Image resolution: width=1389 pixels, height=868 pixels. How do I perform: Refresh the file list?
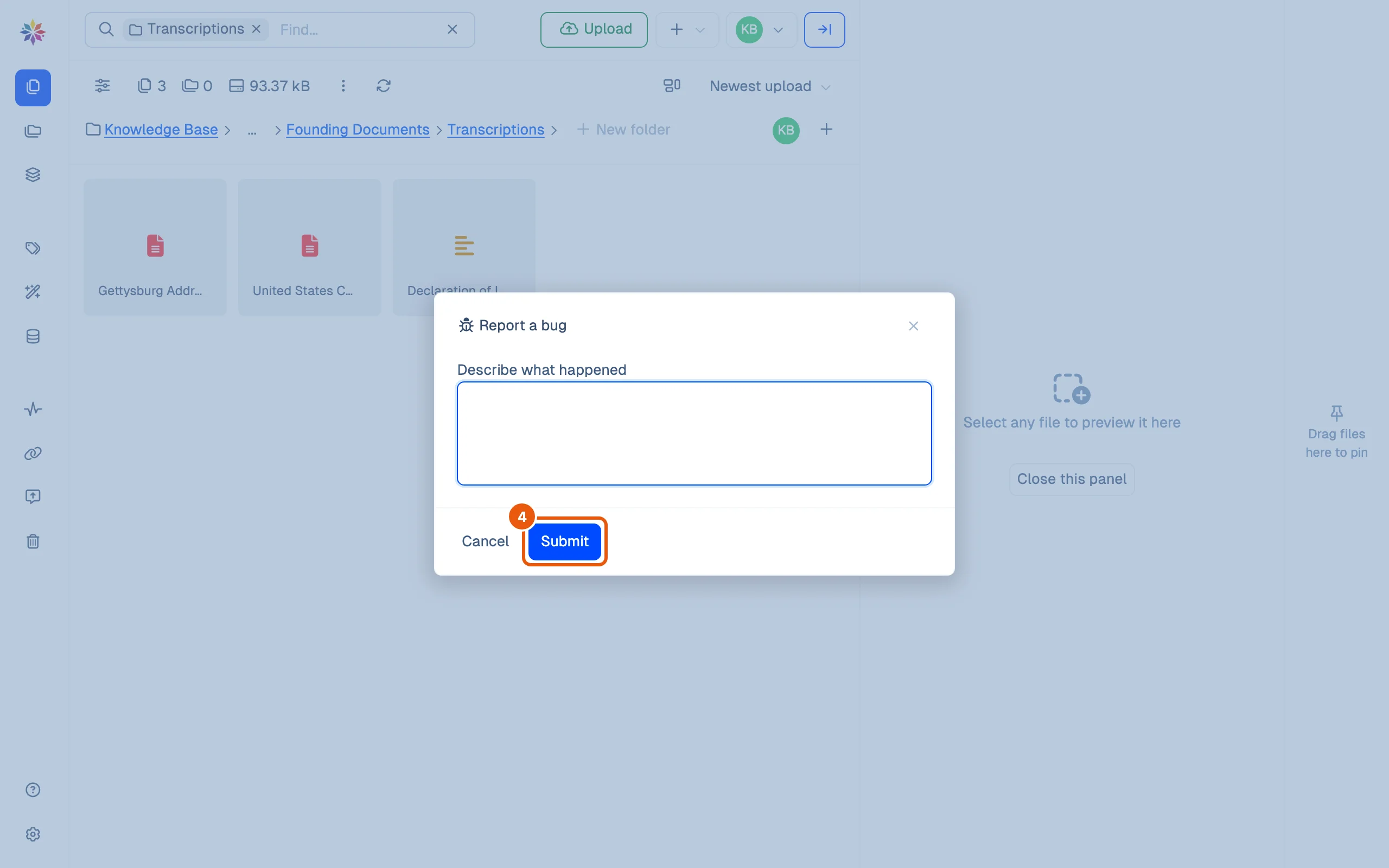(384, 86)
